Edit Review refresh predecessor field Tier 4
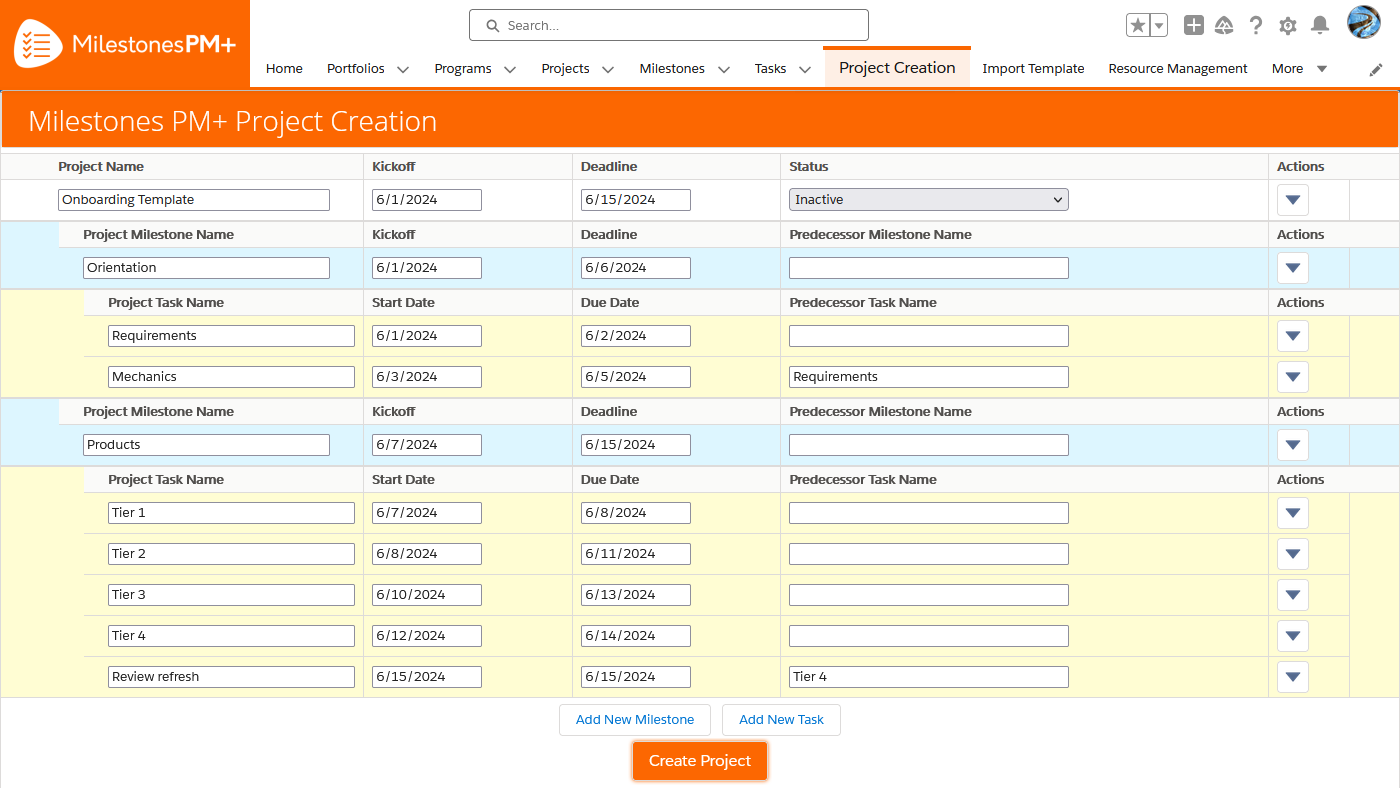This screenshot has width=1400, height=788. click(x=929, y=677)
